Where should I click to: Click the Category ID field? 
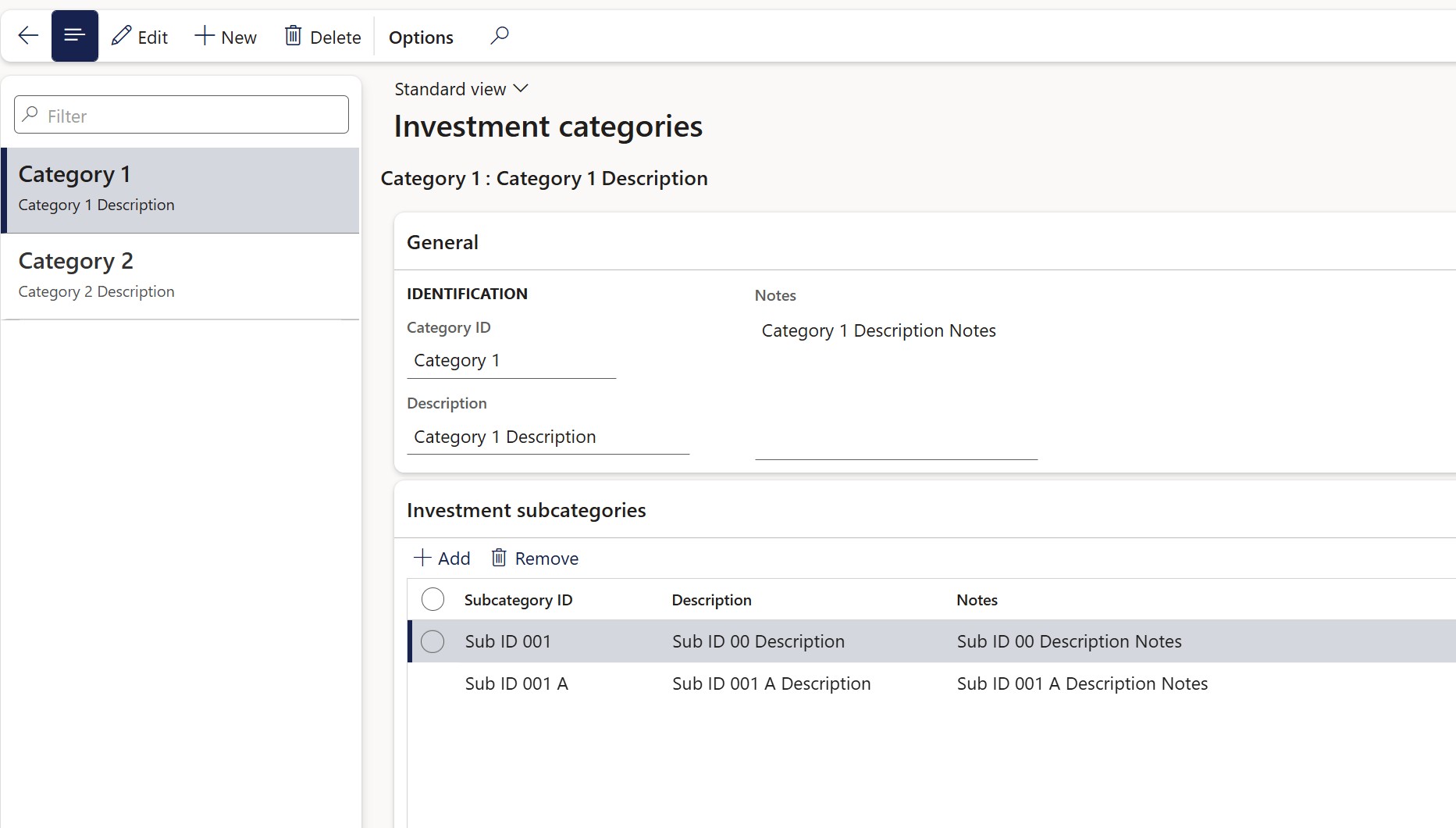(x=511, y=361)
